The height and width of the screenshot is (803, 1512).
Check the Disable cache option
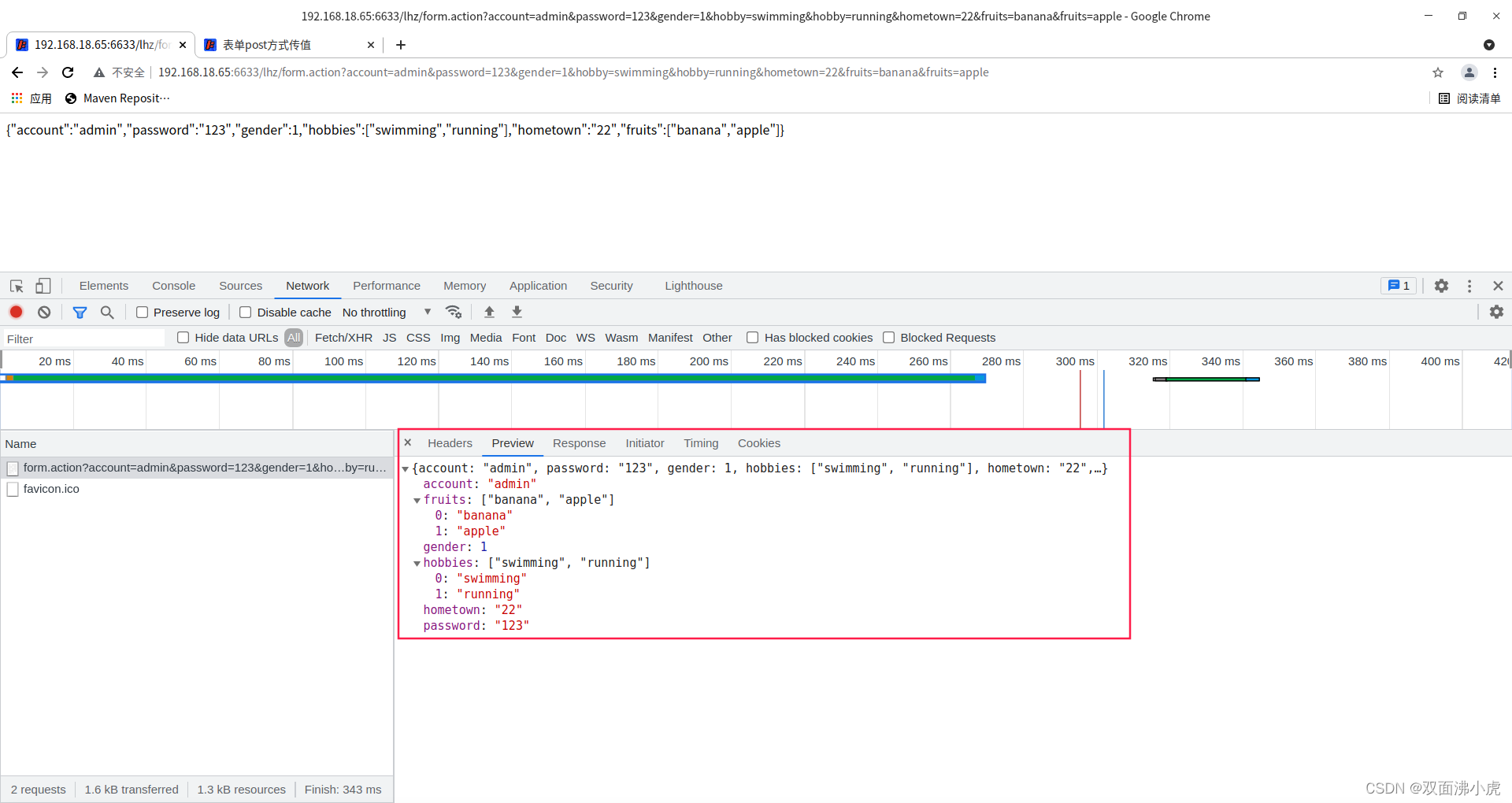pyautogui.click(x=245, y=312)
